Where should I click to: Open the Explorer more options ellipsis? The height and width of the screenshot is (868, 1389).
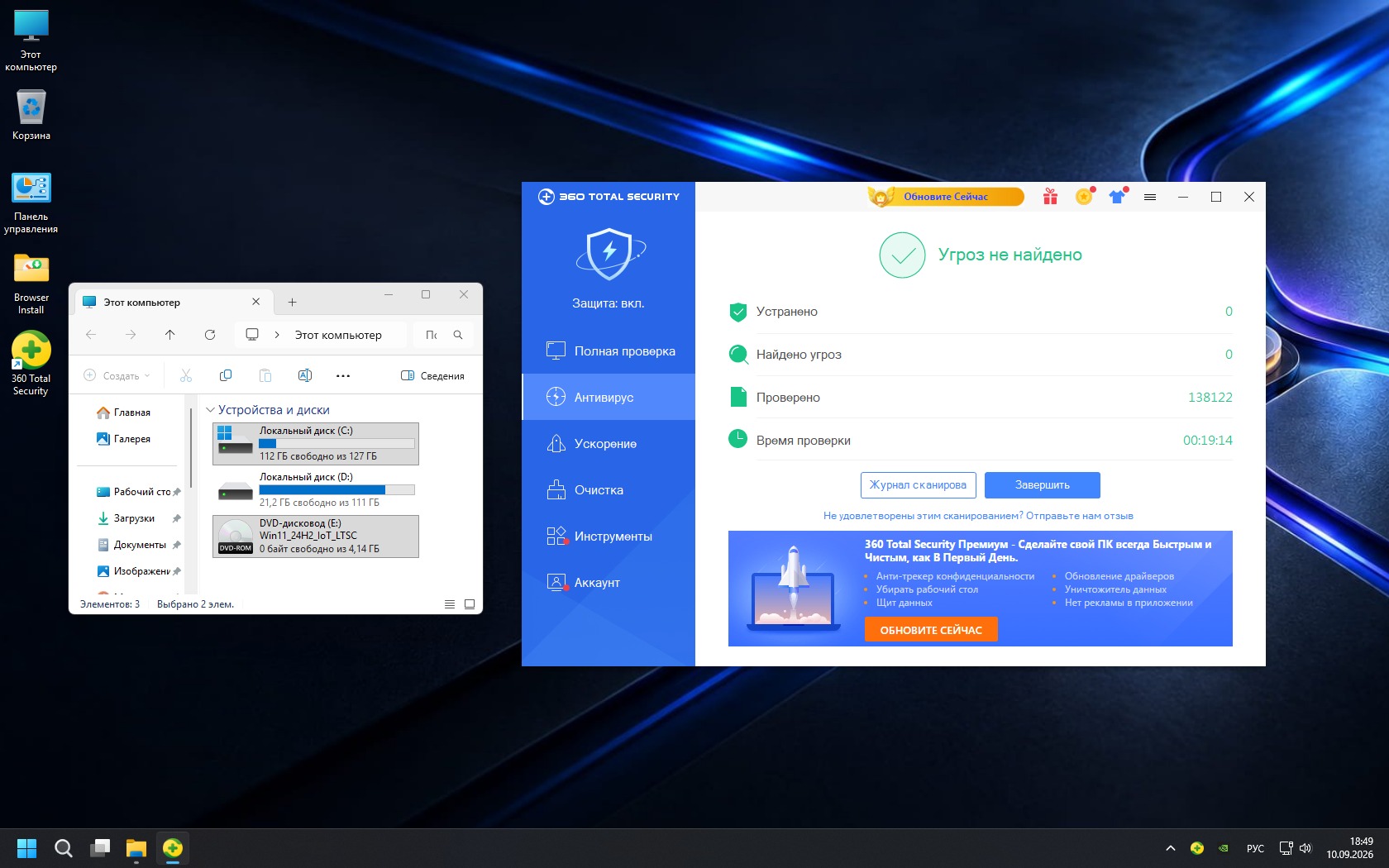click(343, 376)
